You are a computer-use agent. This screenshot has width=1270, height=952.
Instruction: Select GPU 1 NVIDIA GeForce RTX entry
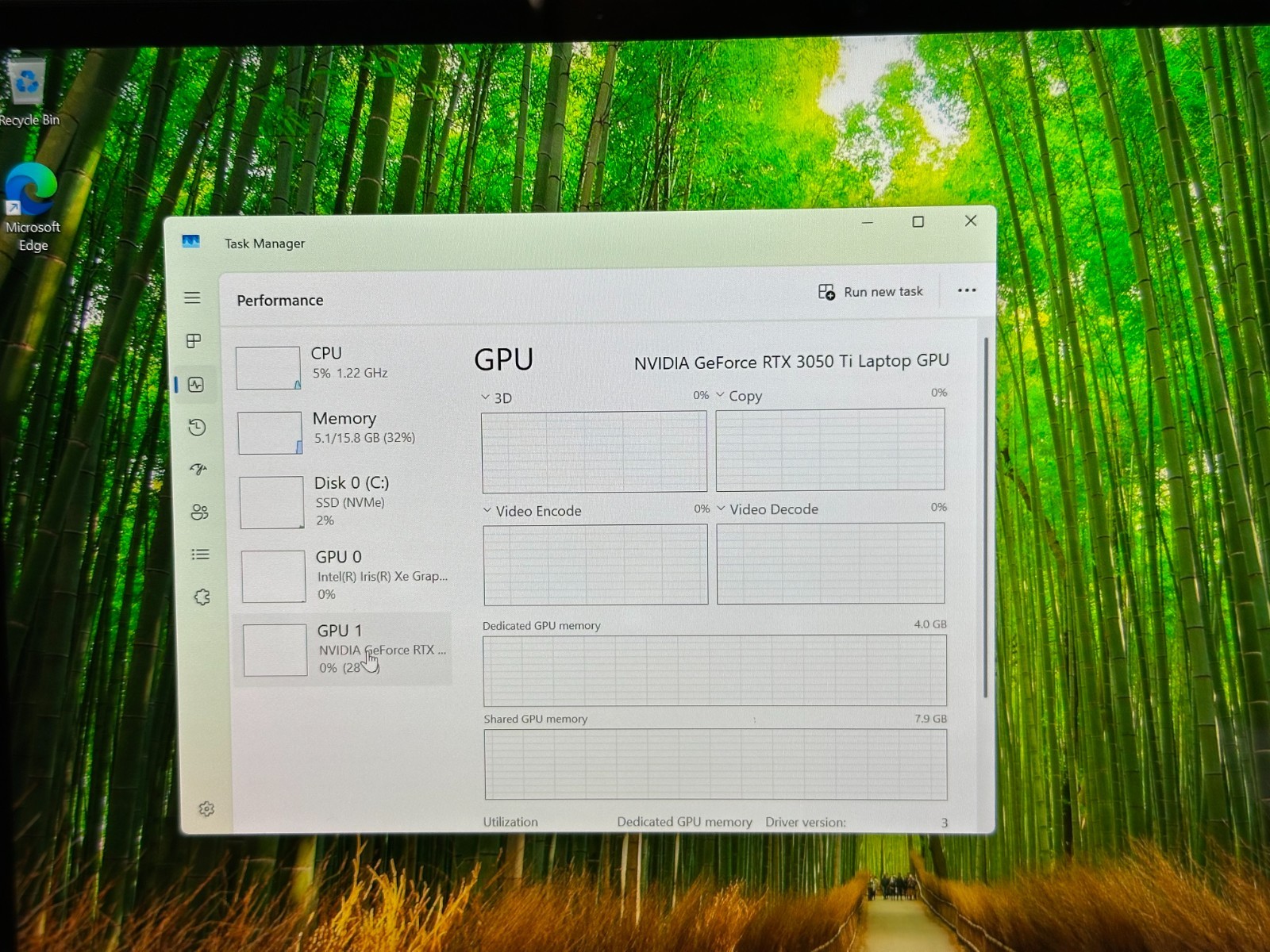coord(343,649)
